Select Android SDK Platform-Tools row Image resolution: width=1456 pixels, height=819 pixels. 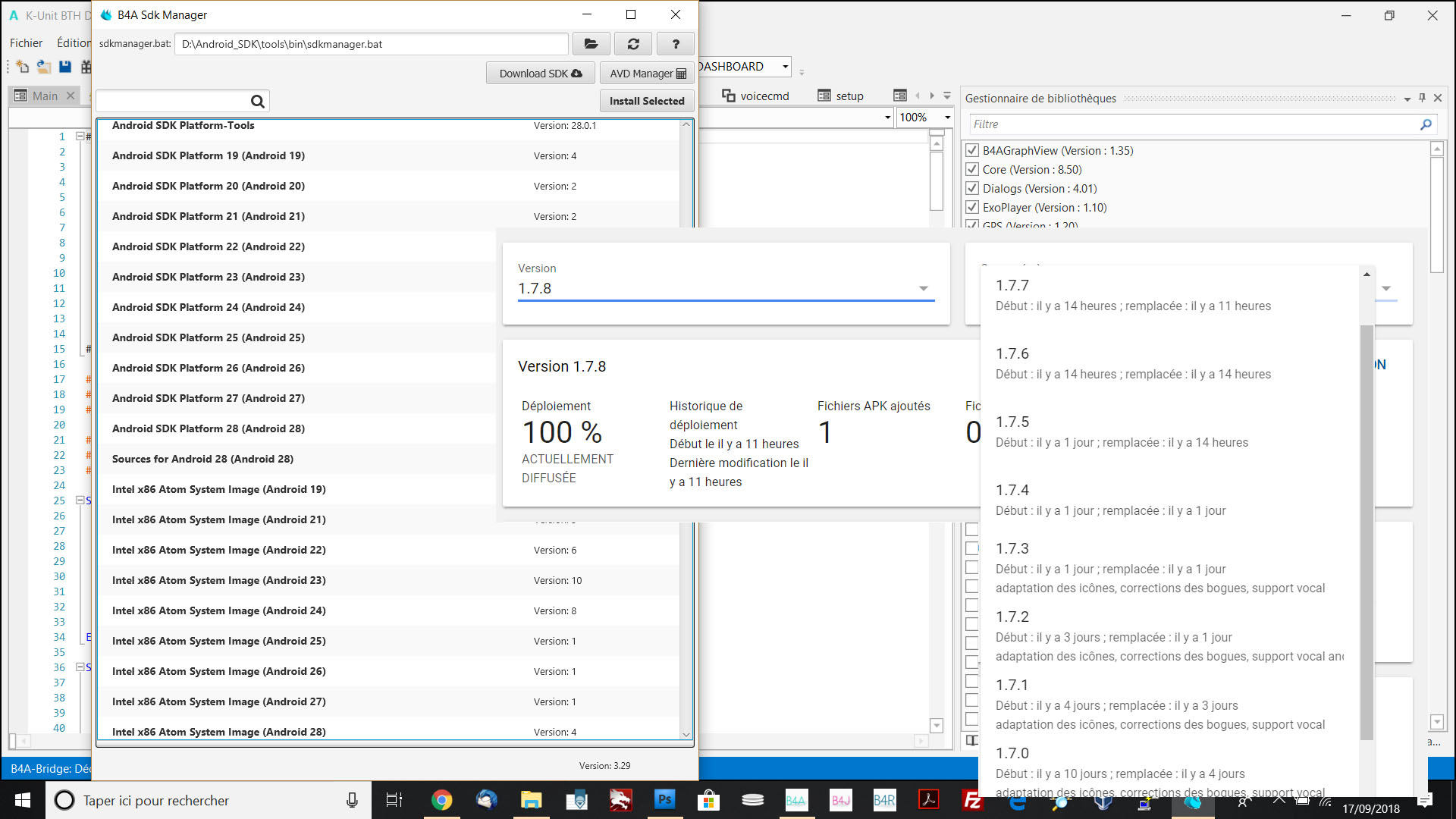pos(388,126)
